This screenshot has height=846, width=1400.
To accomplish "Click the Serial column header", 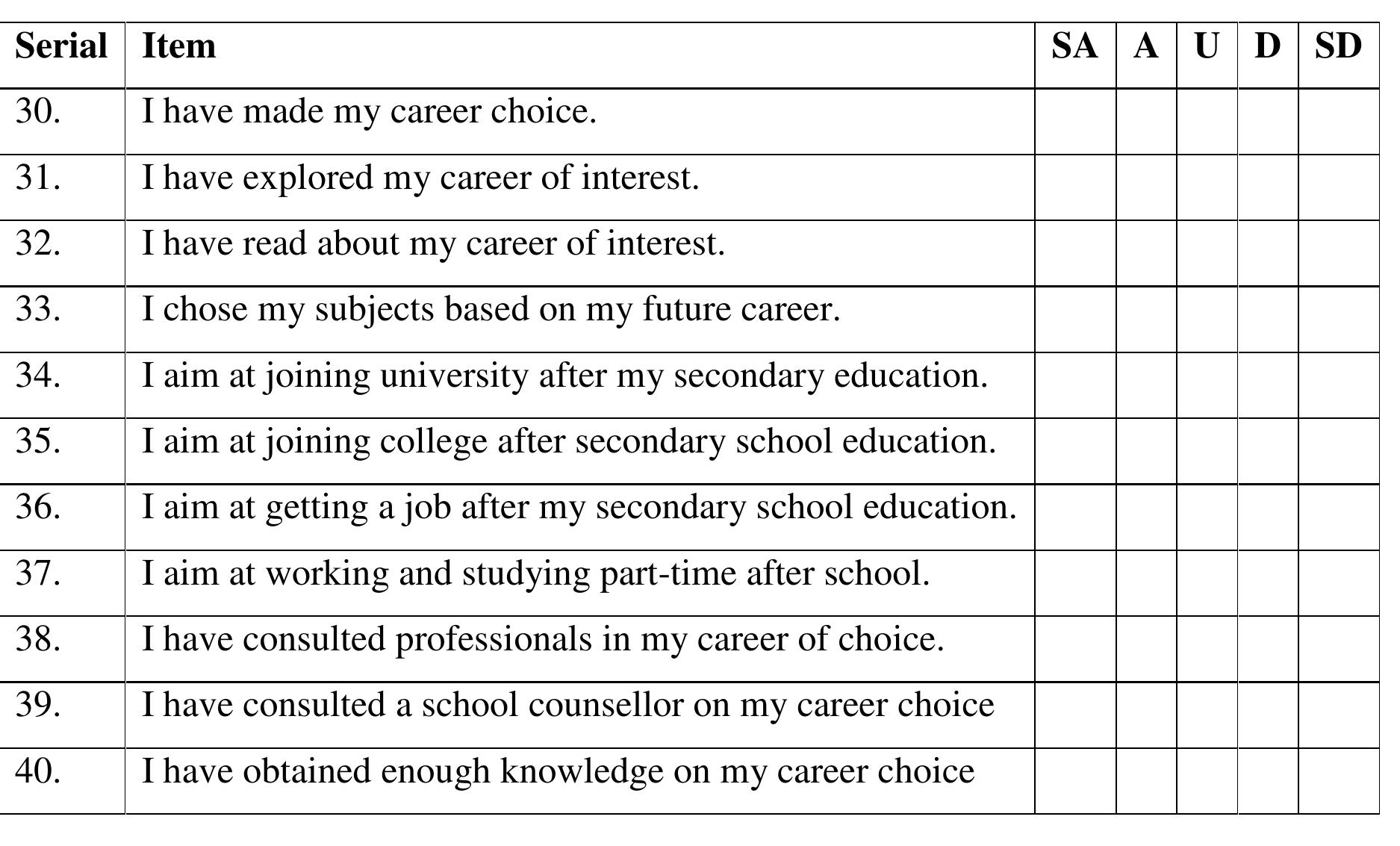I will tap(61, 46).
